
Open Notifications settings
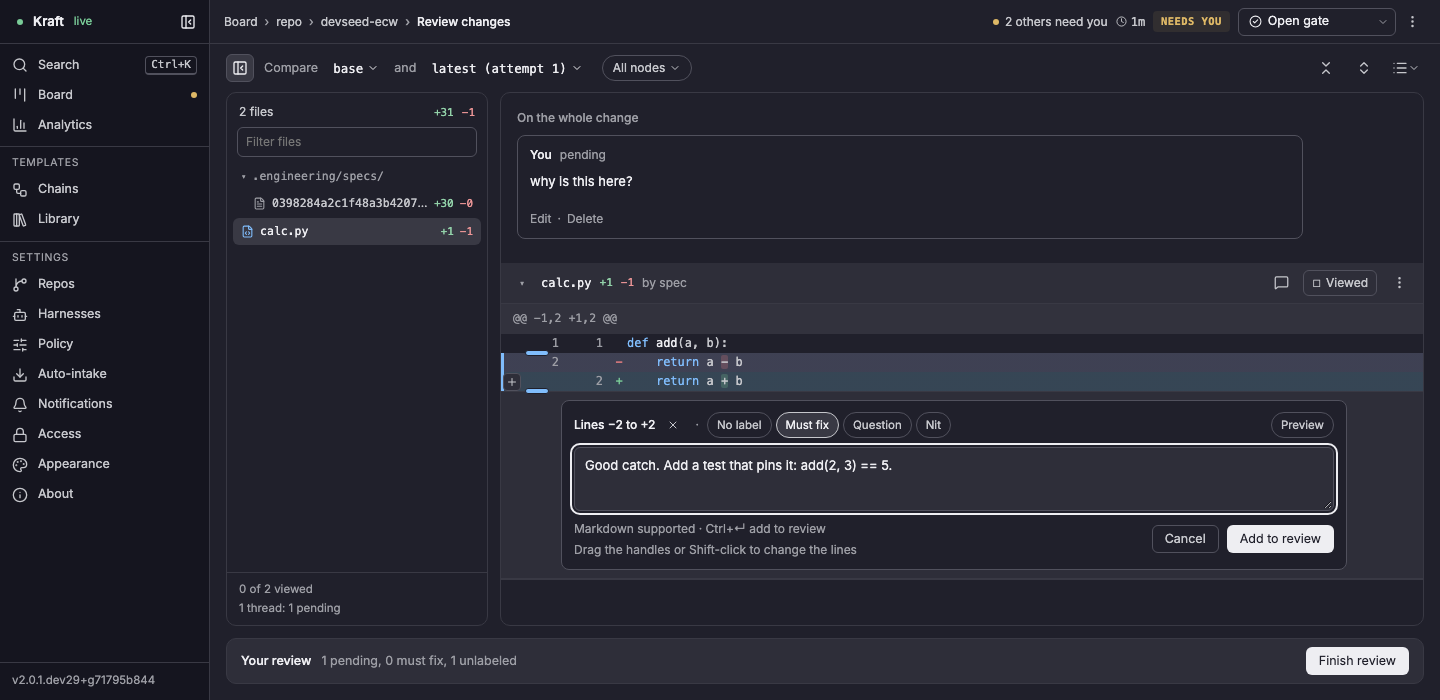104,404
